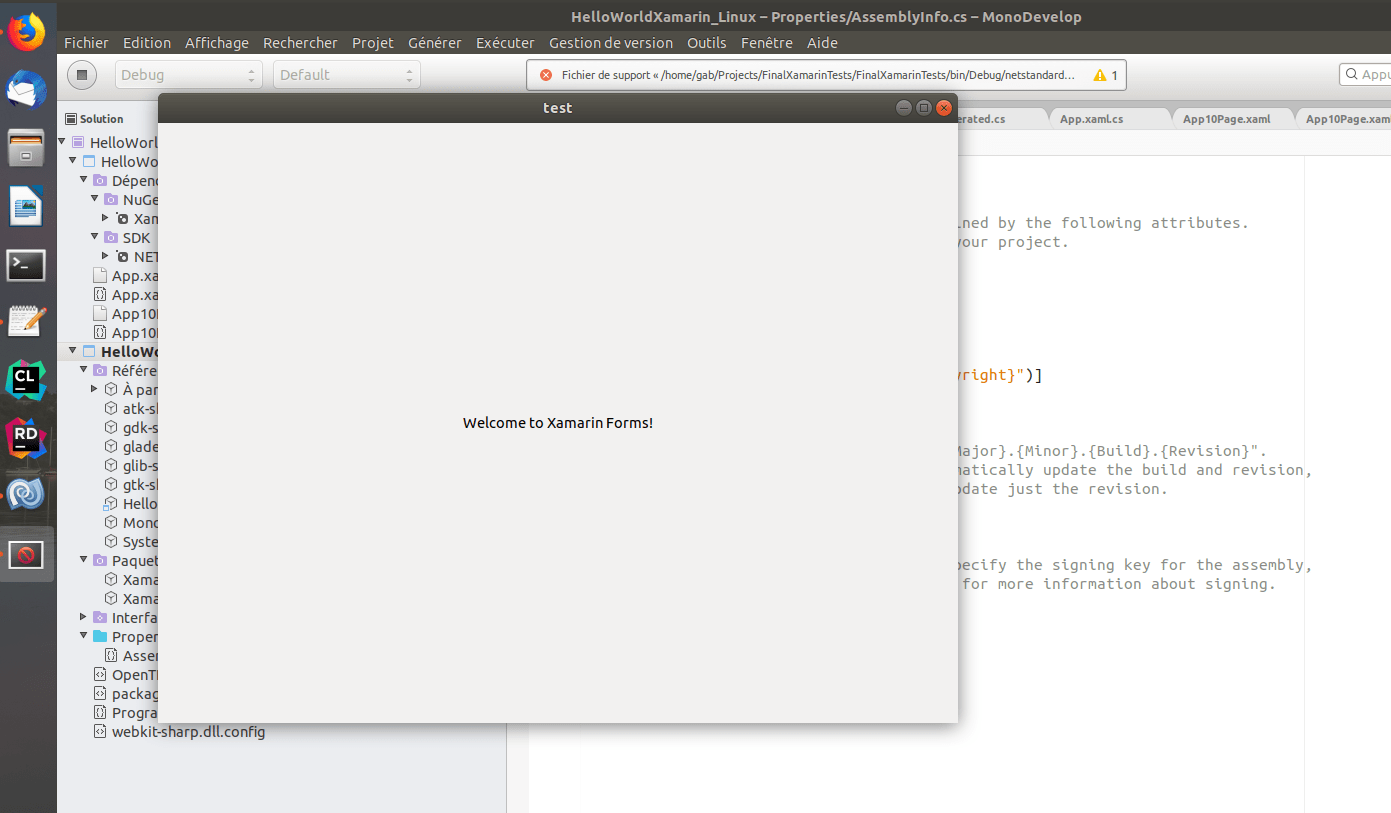Click the error icon in the status bar
The width and height of the screenshot is (1391, 813).
(544, 74)
